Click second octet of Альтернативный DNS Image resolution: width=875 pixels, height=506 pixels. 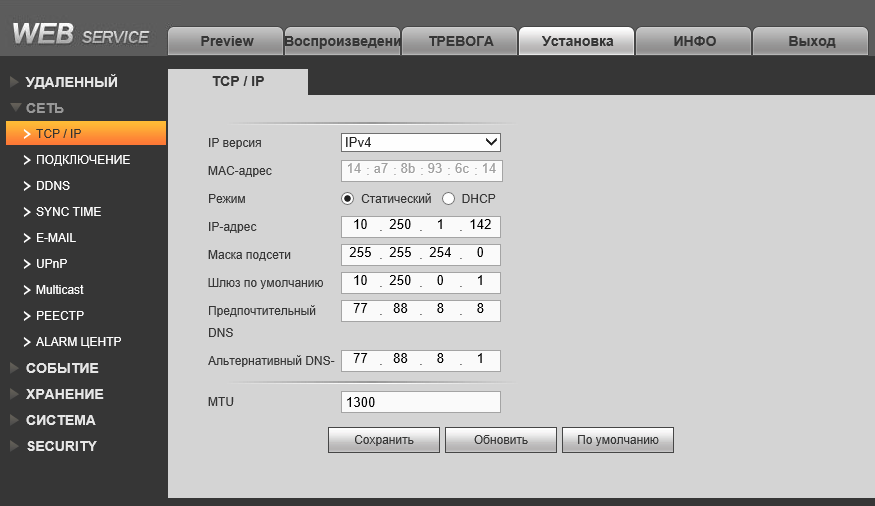click(x=400, y=359)
